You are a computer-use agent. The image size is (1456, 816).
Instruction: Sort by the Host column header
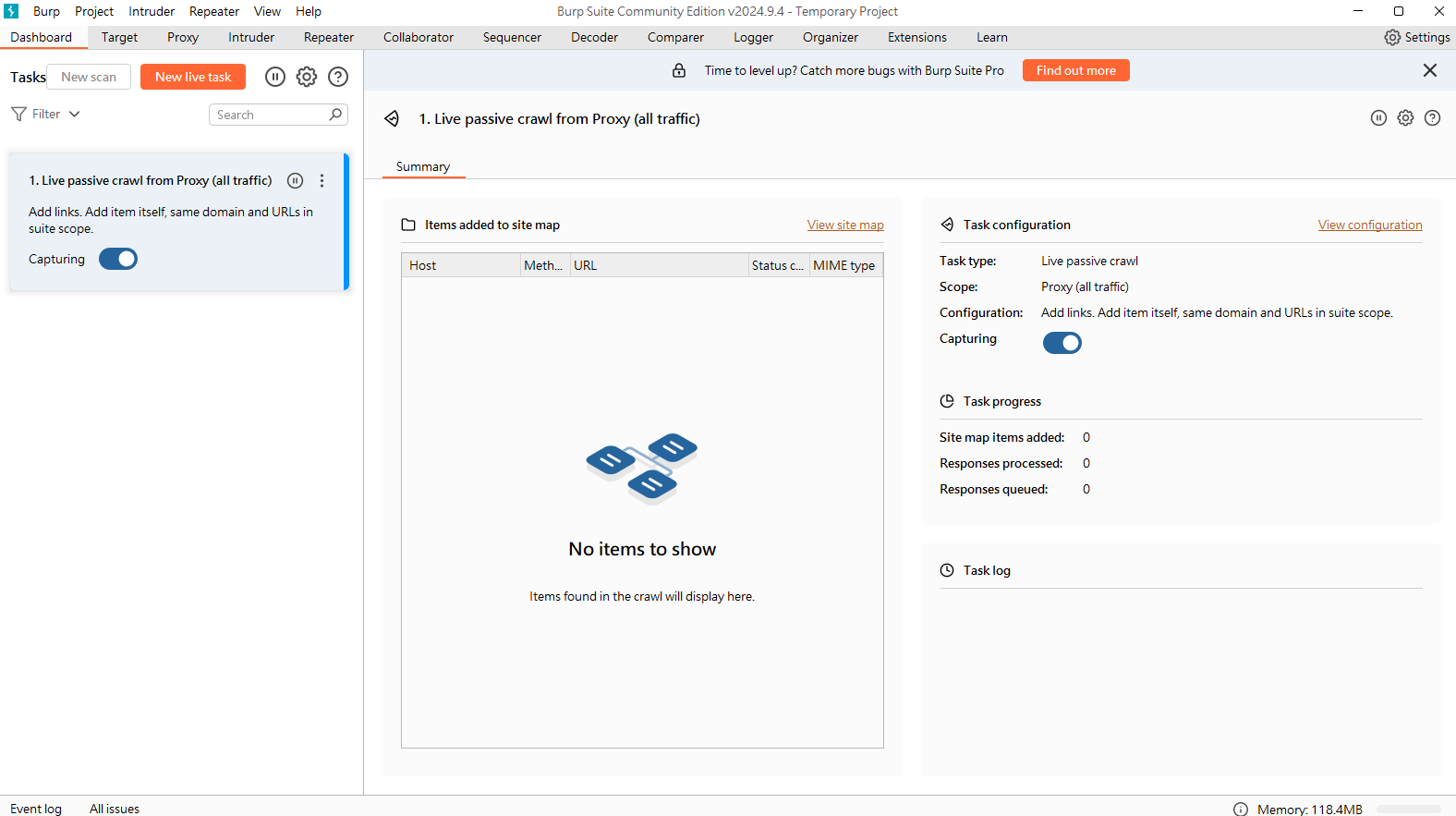[461, 265]
